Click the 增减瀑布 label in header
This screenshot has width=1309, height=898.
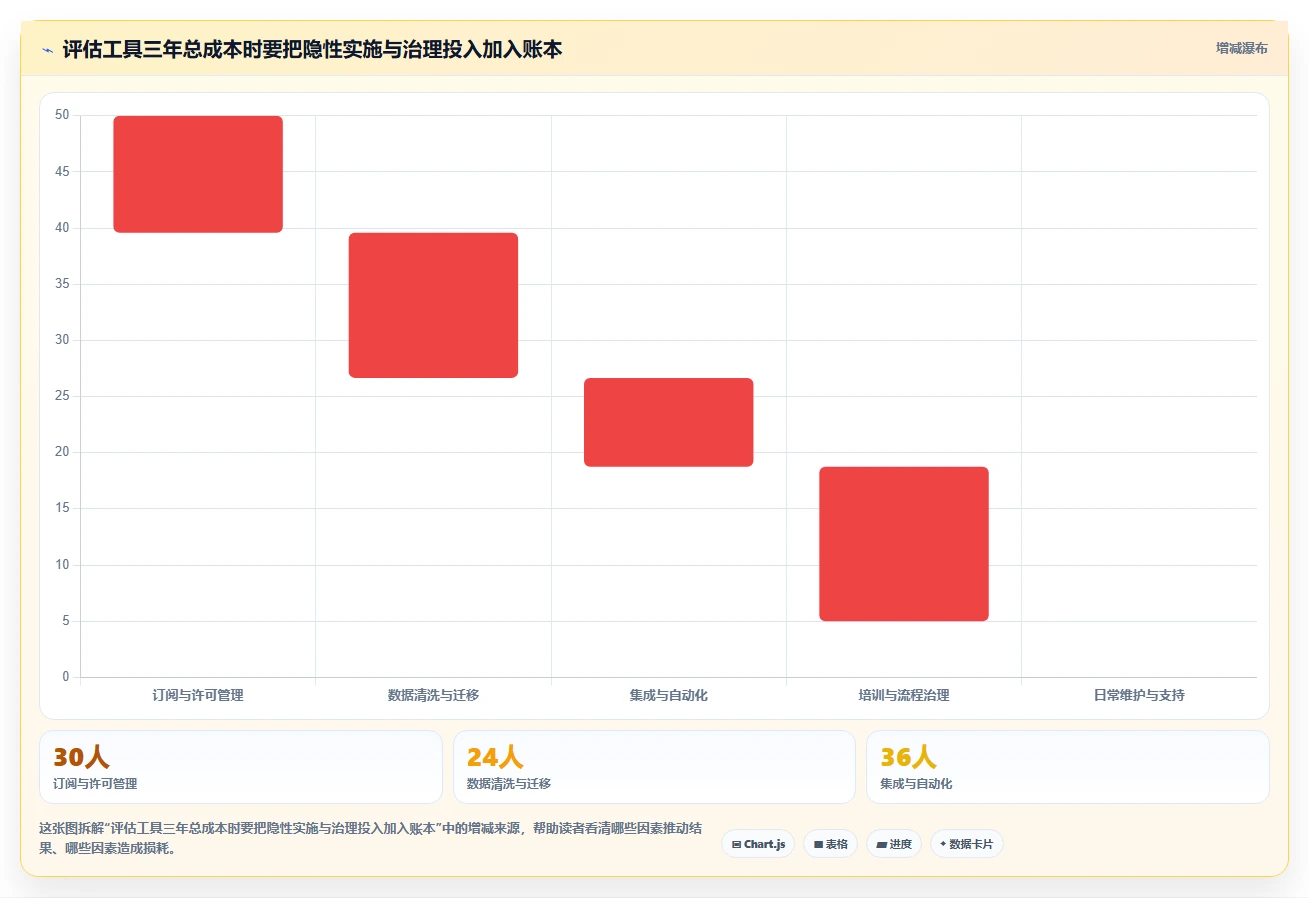(1242, 48)
